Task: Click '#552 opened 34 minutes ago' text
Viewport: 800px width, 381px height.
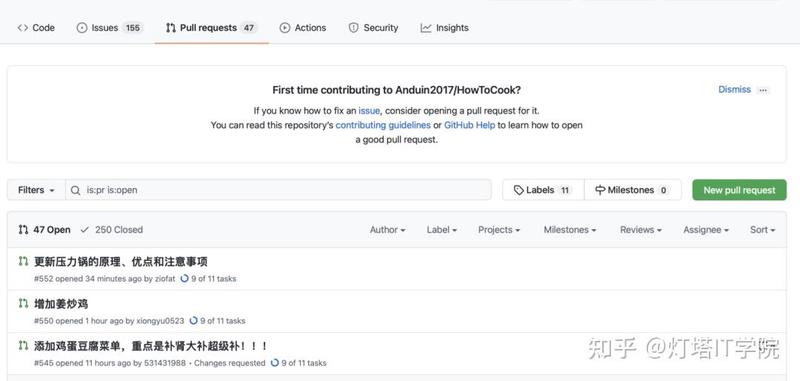Action: pos(88,279)
